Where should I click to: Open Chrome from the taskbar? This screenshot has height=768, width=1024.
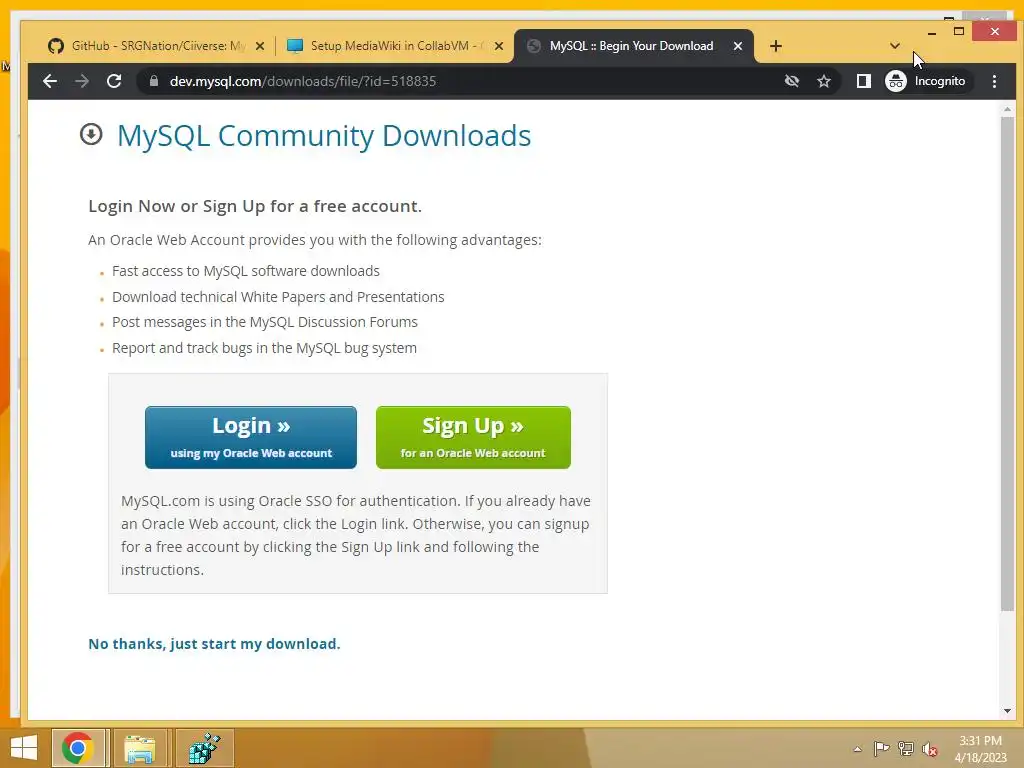click(x=78, y=748)
